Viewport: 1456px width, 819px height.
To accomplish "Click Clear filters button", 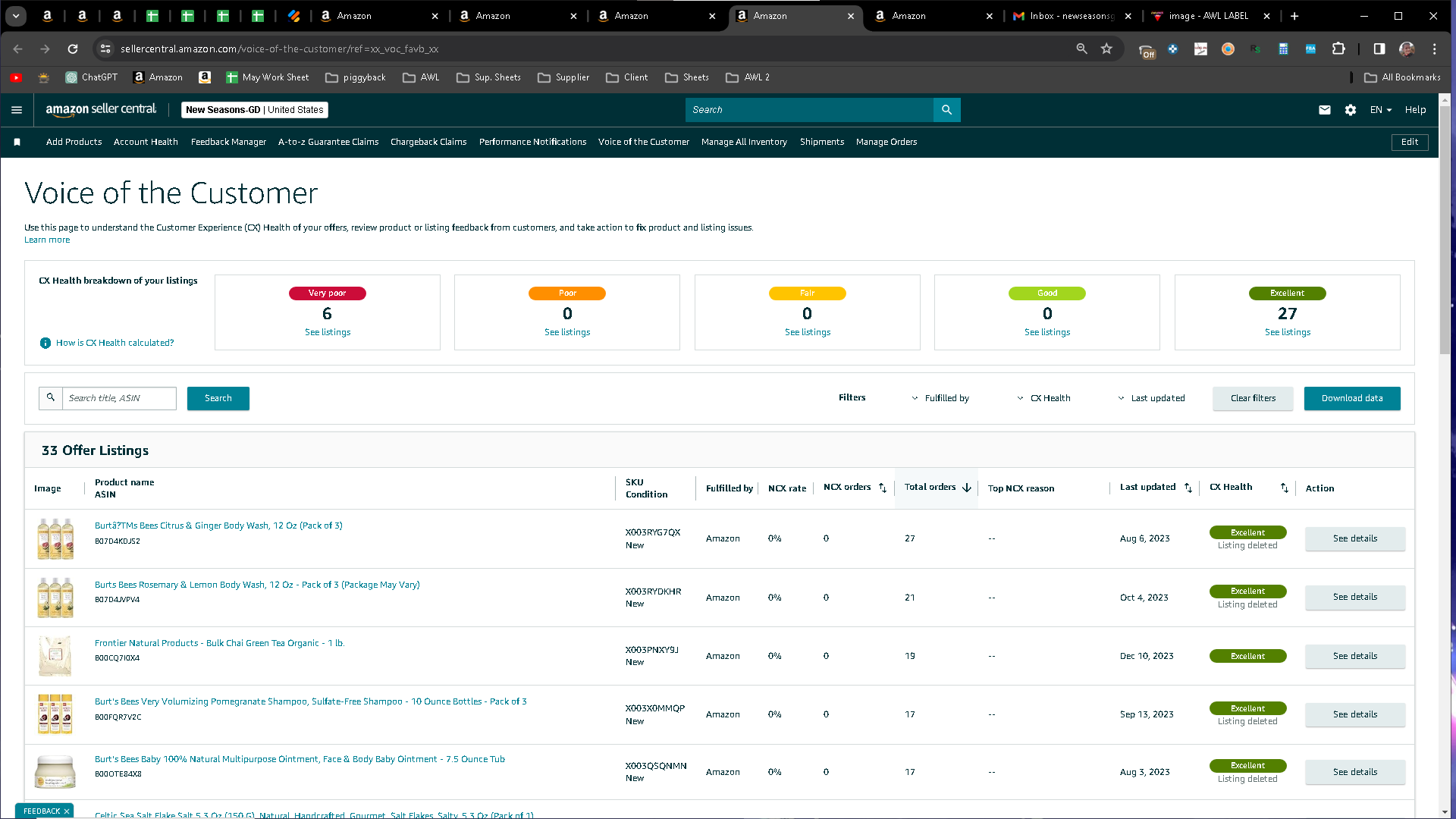I will coord(1253,398).
